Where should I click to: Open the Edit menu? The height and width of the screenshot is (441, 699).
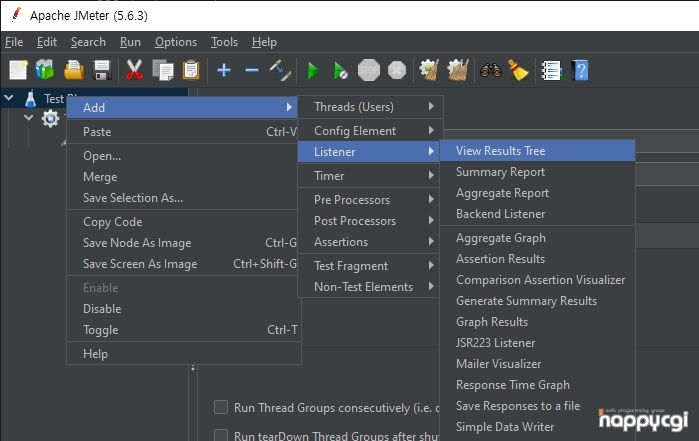[x=47, y=42]
